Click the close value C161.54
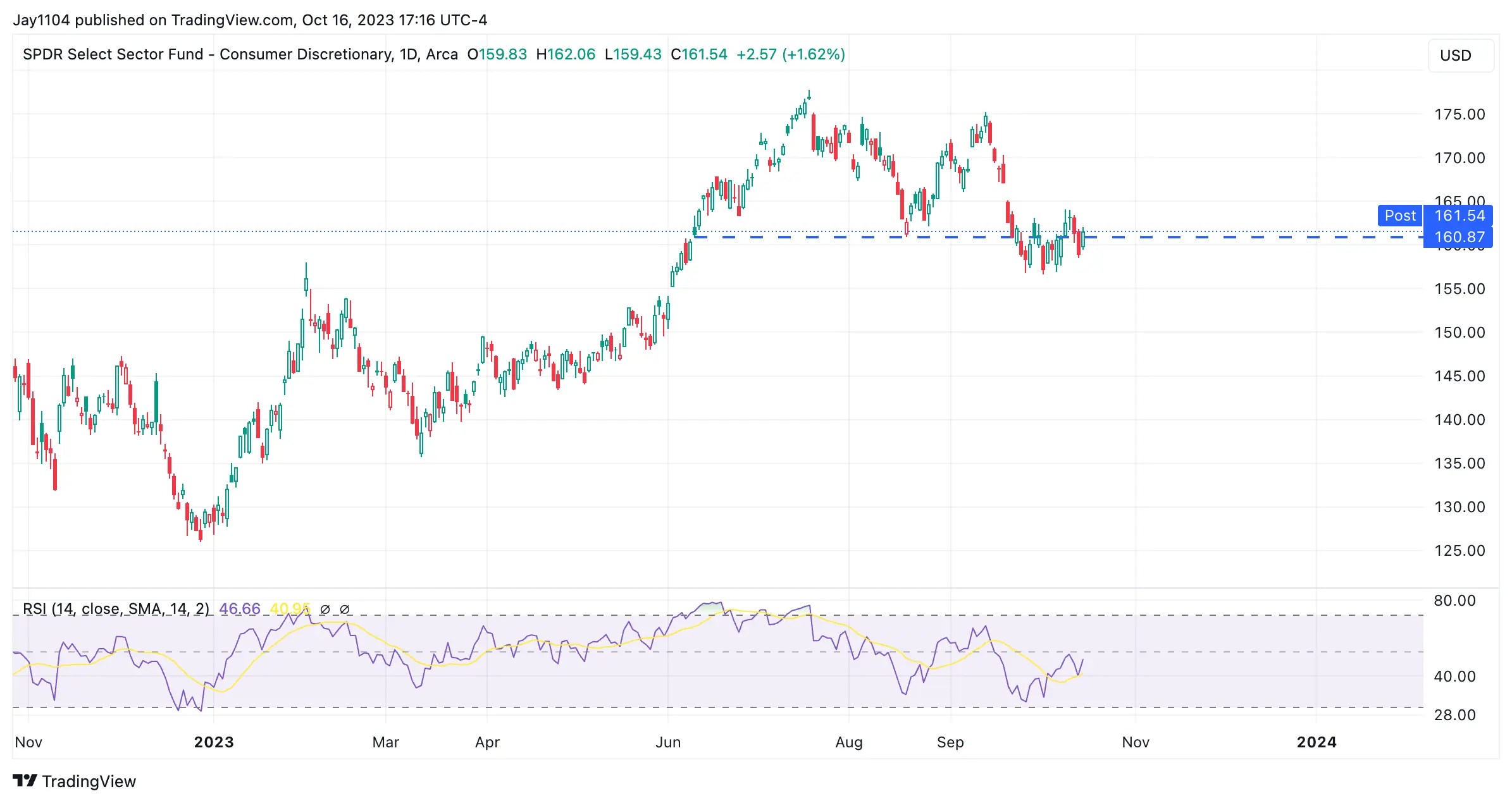1512x803 pixels. click(x=699, y=54)
